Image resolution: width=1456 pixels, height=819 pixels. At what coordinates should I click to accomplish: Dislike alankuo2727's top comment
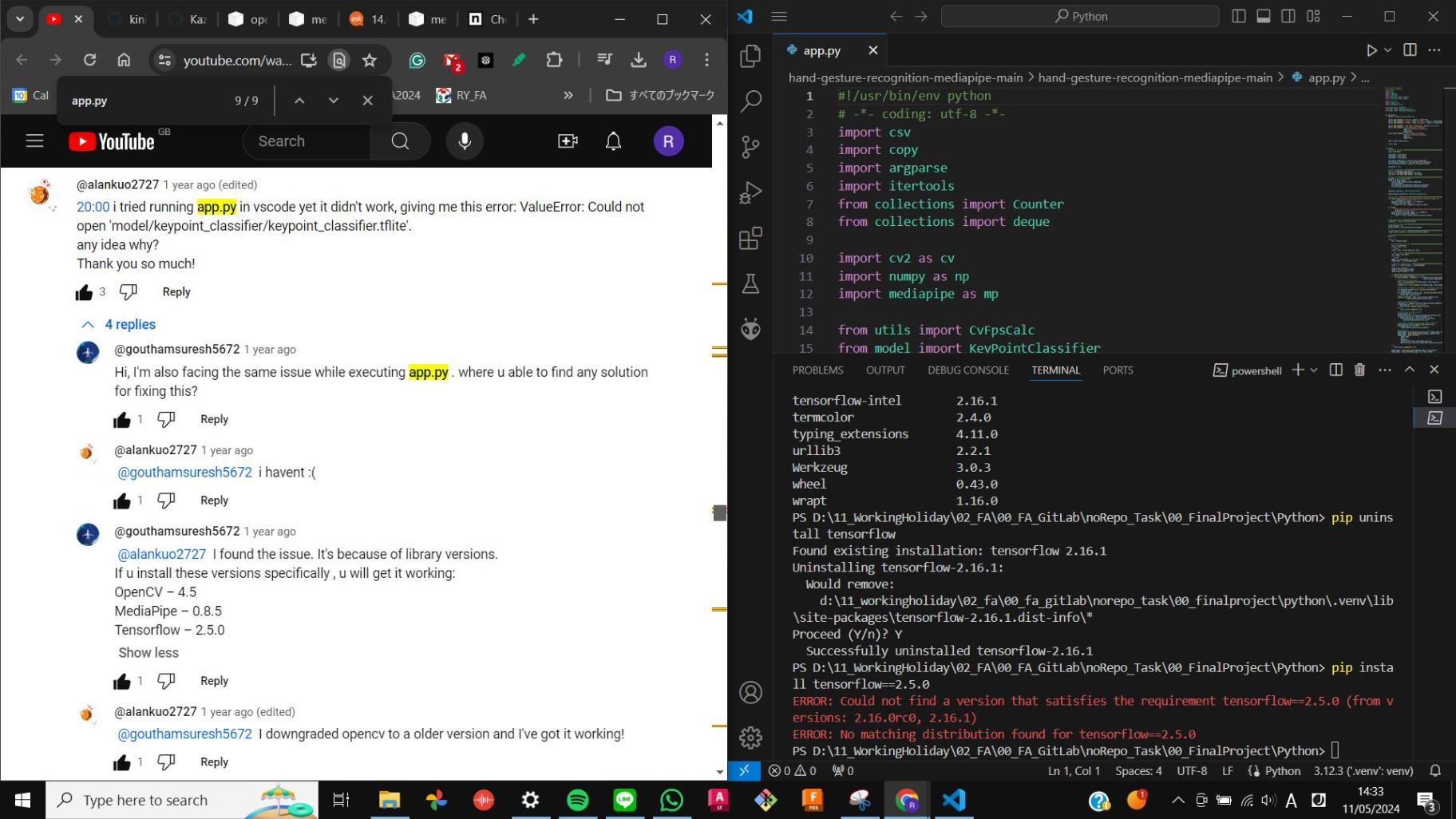(128, 292)
